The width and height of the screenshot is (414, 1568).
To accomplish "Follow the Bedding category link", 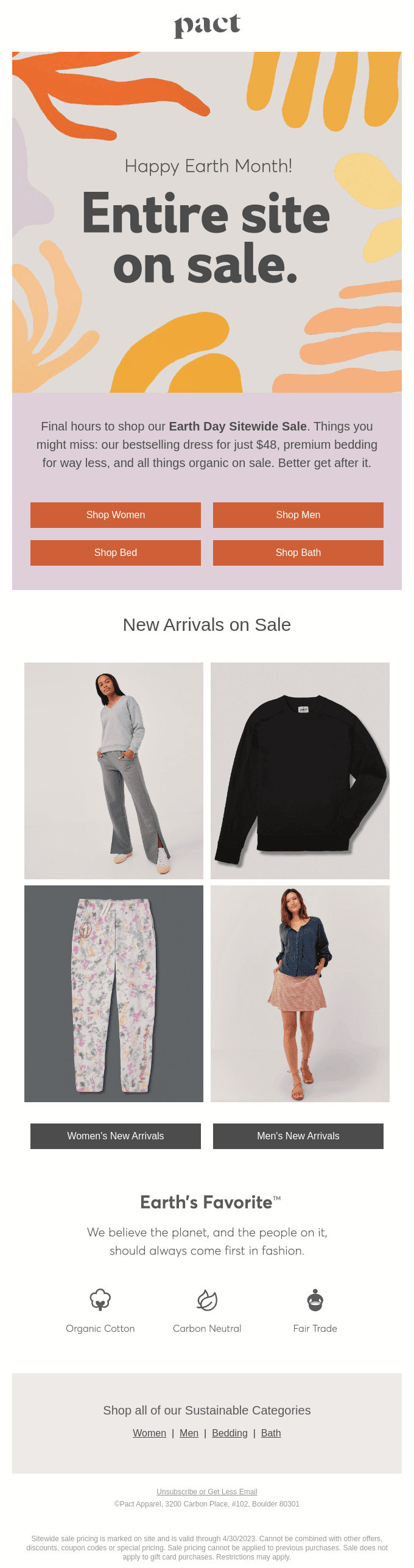I will click(x=230, y=1433).
